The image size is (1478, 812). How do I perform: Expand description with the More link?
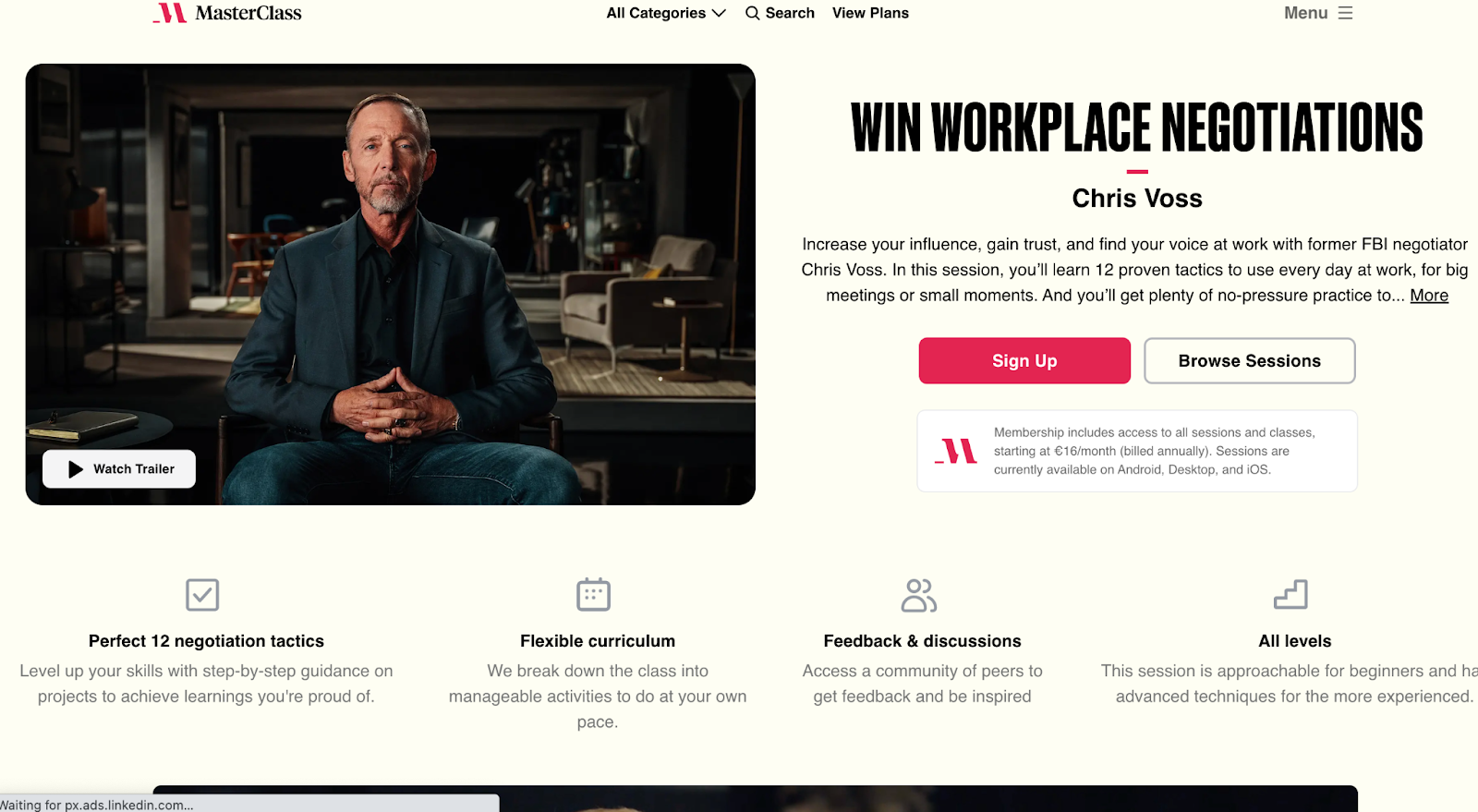pos(1429,296)
